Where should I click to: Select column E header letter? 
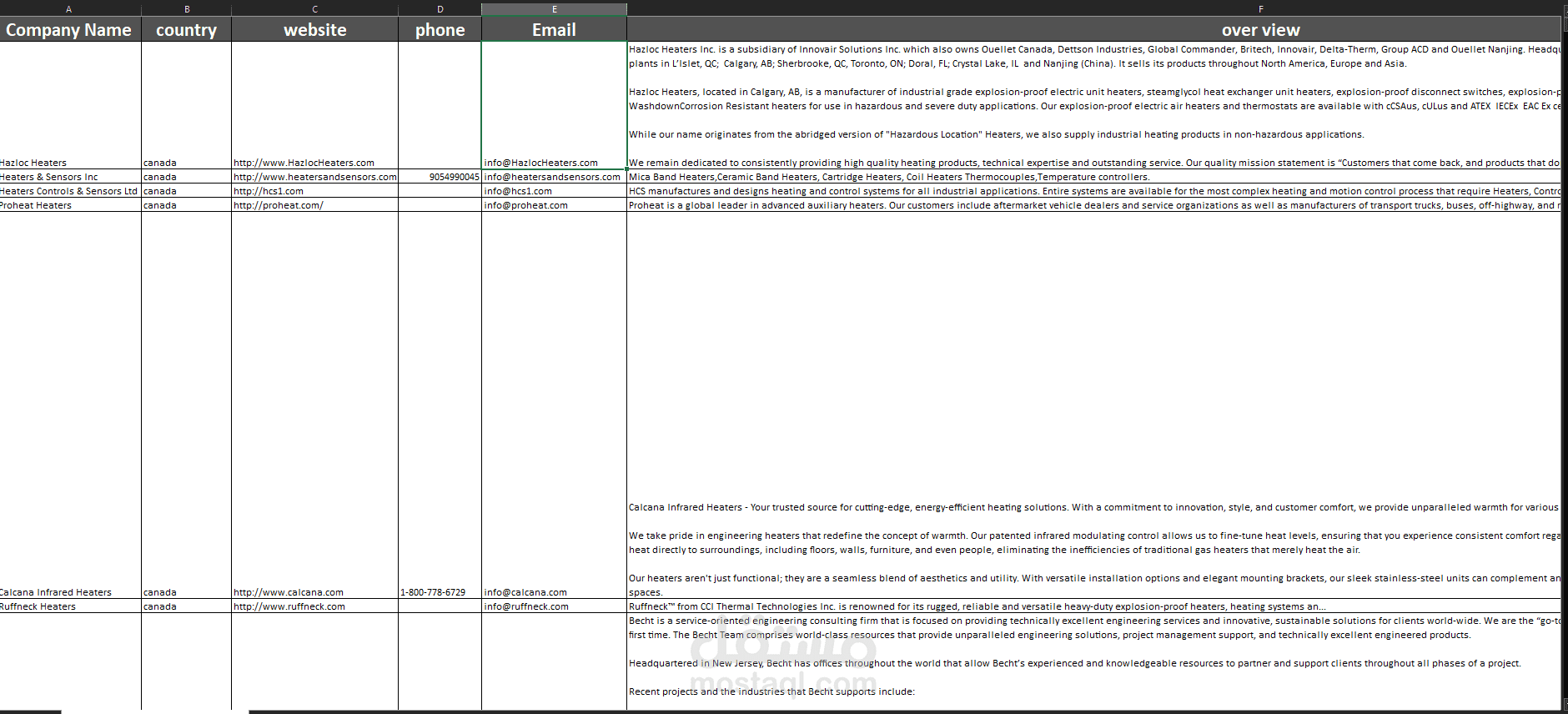point(554,9)
